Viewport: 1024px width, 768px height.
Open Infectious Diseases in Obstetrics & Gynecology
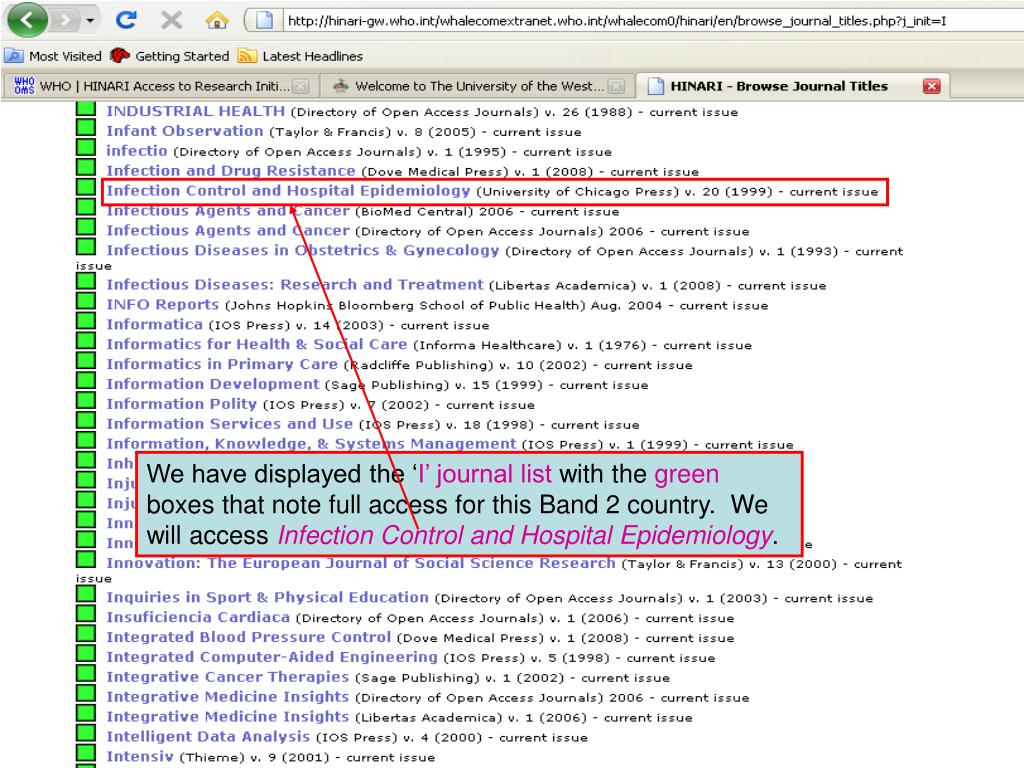click(x=302, y=251)
